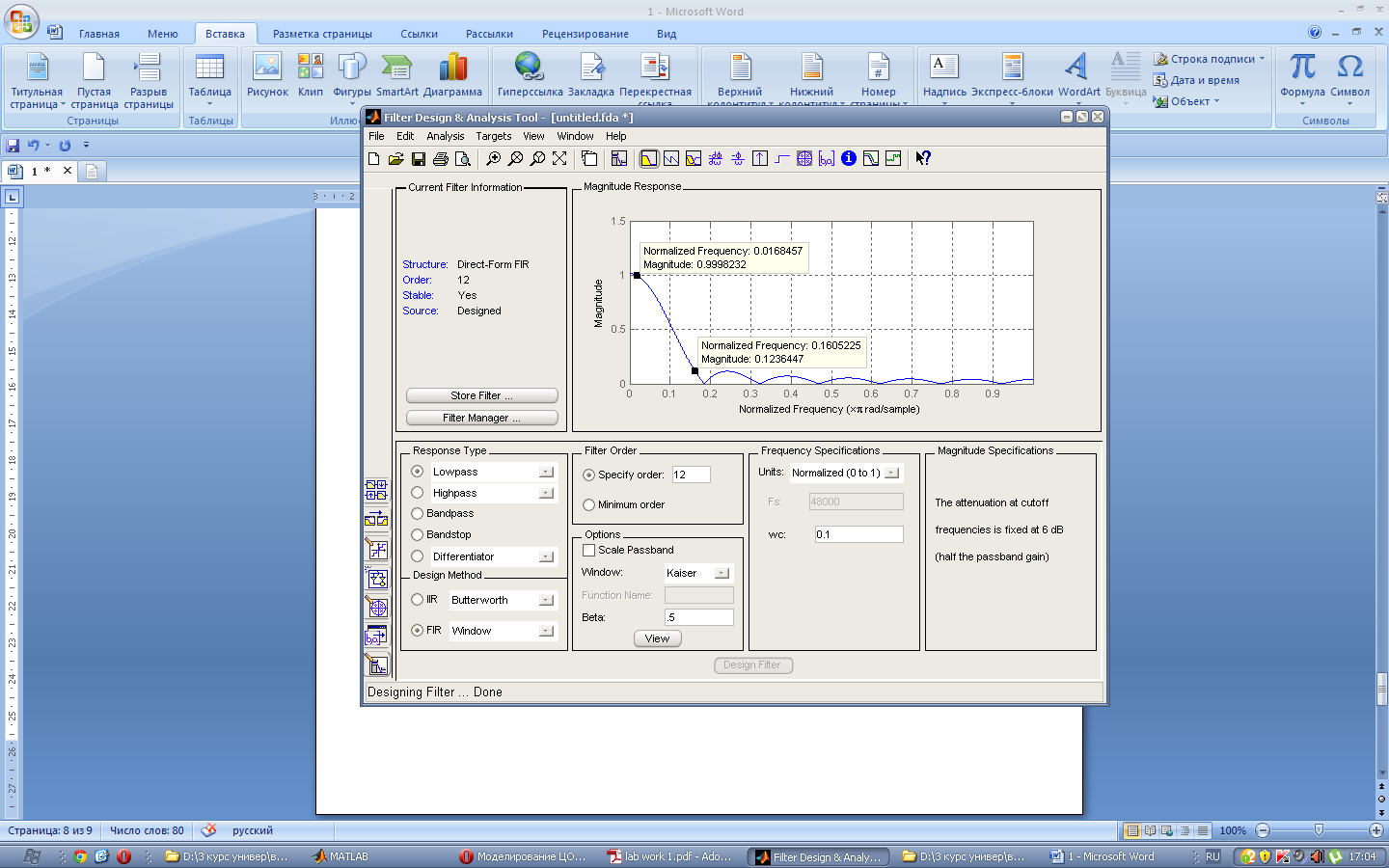Display Phase Delay response

pos(738,159)
